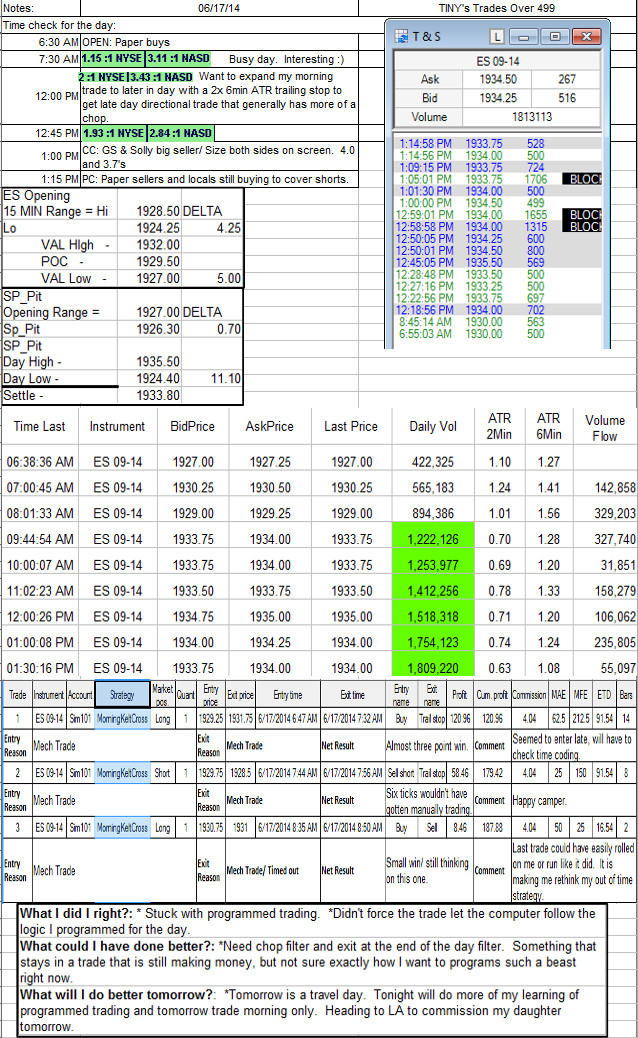Click the ATR 2Min column header

tap(500, 426)
